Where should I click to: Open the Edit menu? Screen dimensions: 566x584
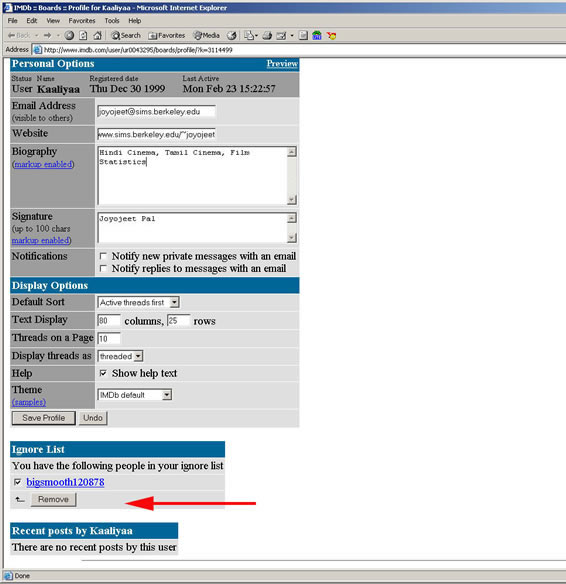click(x=32, y=21)
